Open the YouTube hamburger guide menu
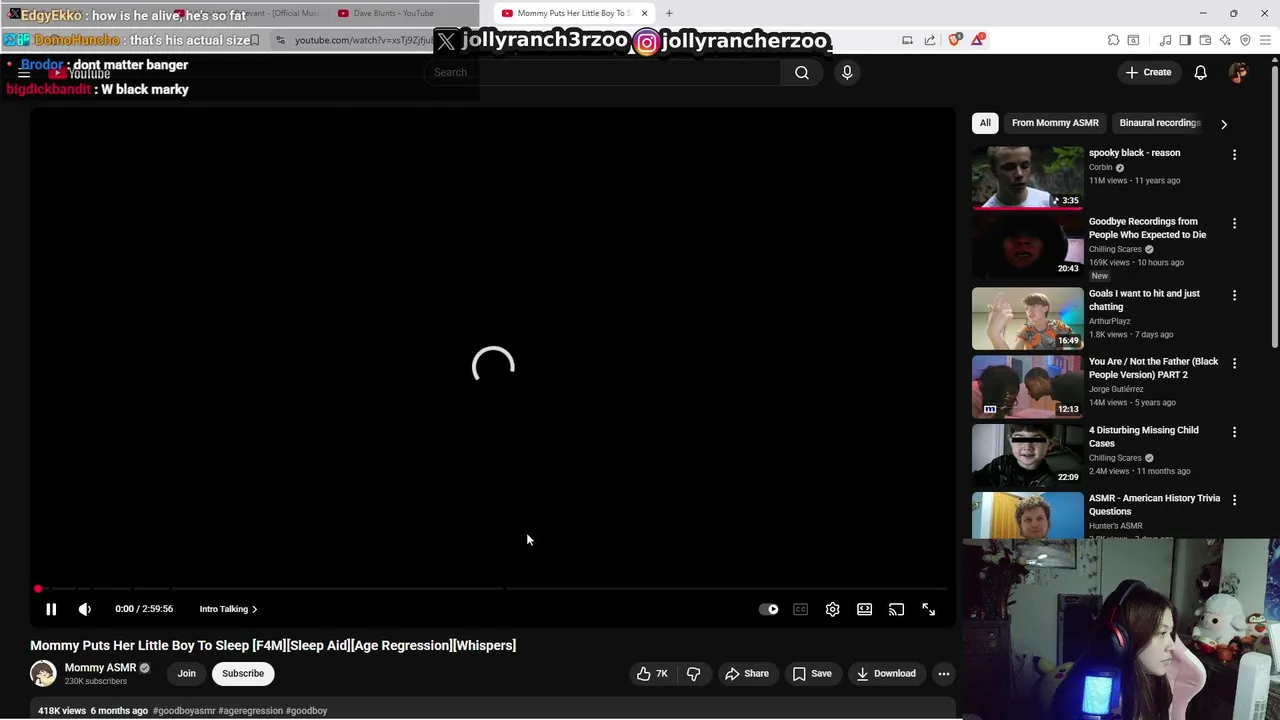 (x=24, y=73)
